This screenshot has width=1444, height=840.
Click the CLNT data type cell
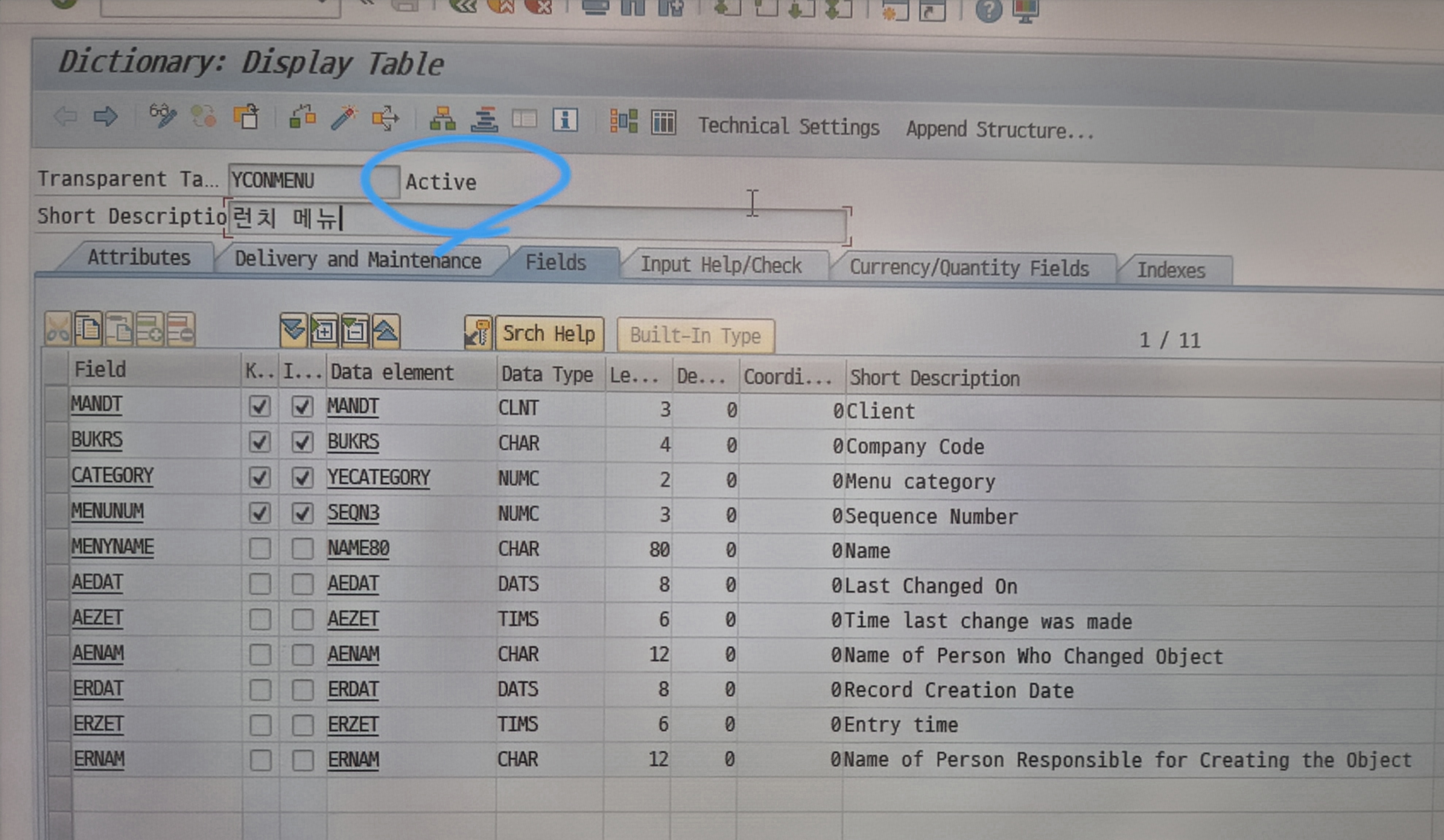pyautogui.click(x=519, y=408)
